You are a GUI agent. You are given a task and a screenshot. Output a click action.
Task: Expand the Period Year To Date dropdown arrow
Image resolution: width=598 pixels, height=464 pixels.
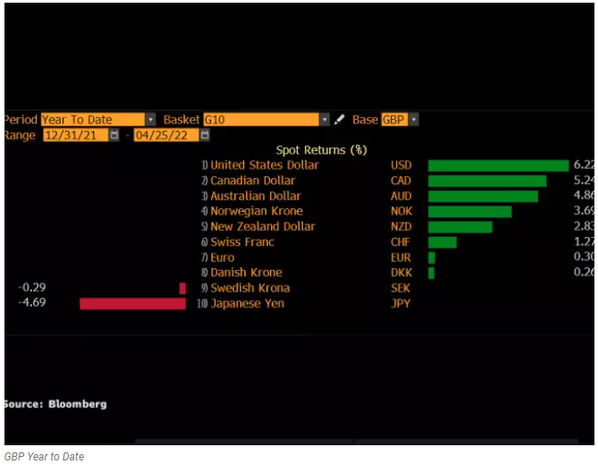coord(151,120)
